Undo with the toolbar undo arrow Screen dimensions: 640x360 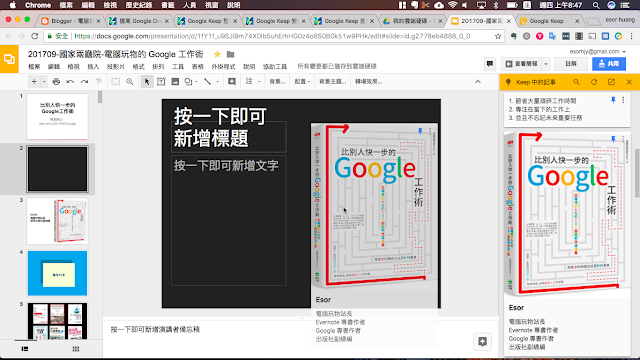pos(70,82)
